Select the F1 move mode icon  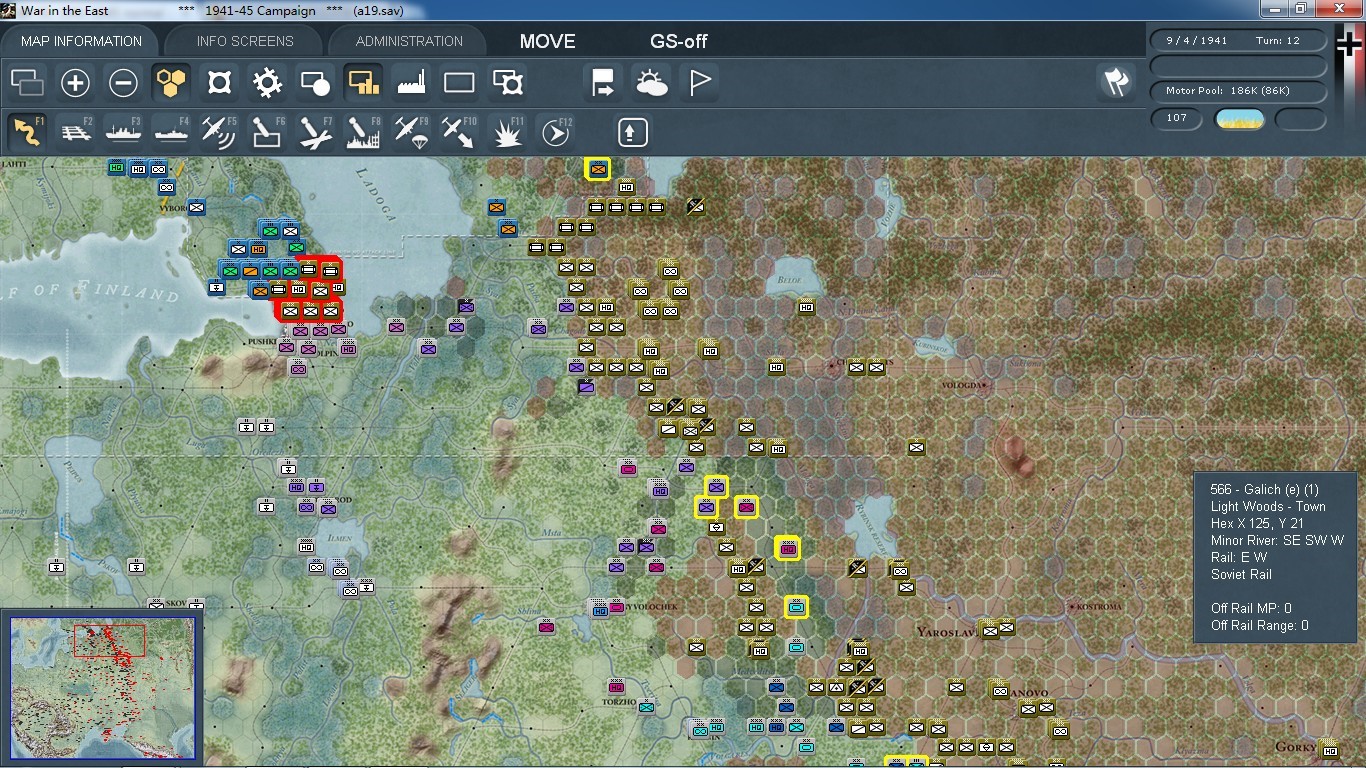[x=28, y=131]
